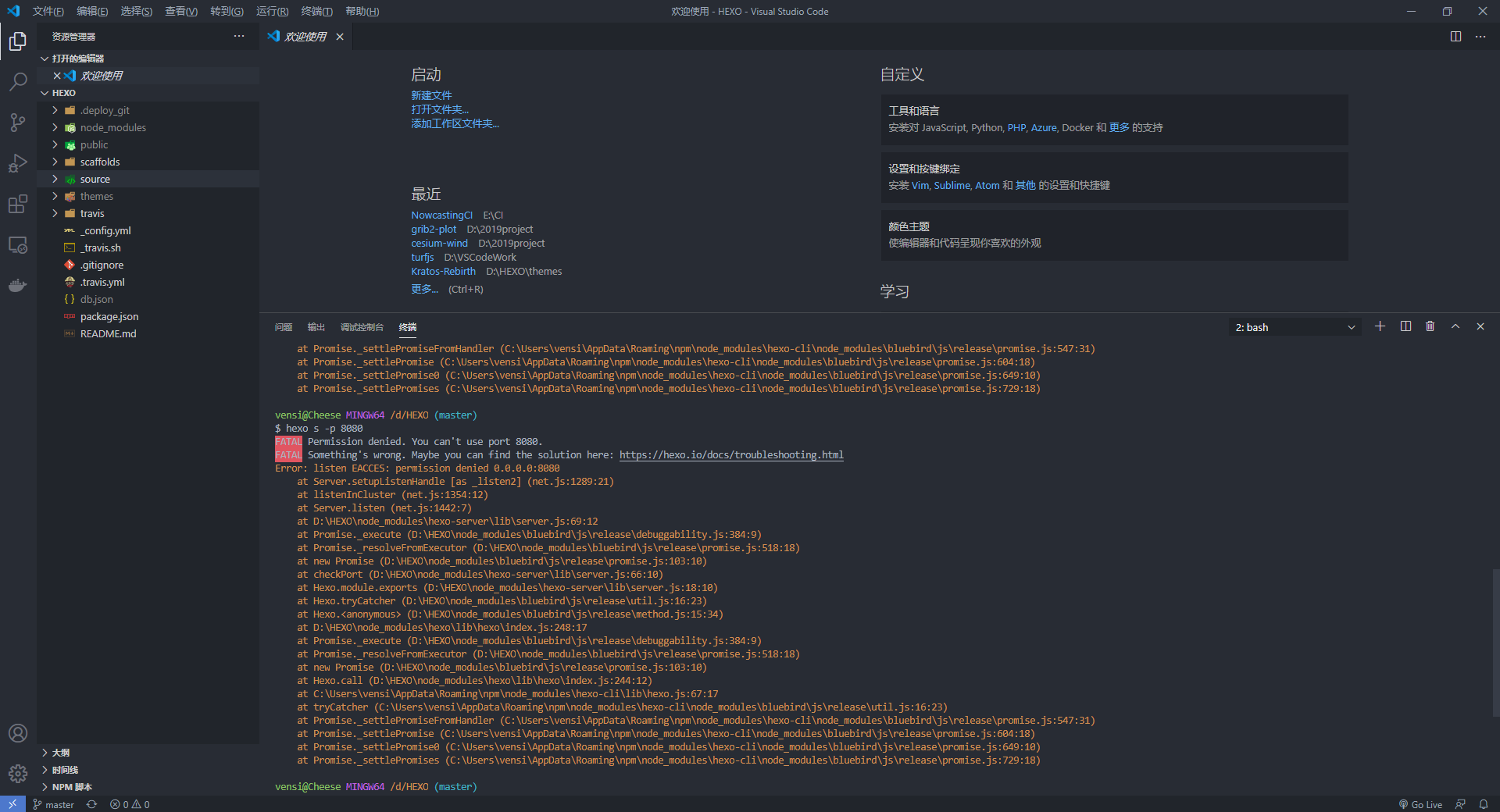Open the Source Control view
Viewport: 1500px width, 812px height.
[x=18, y=122]
